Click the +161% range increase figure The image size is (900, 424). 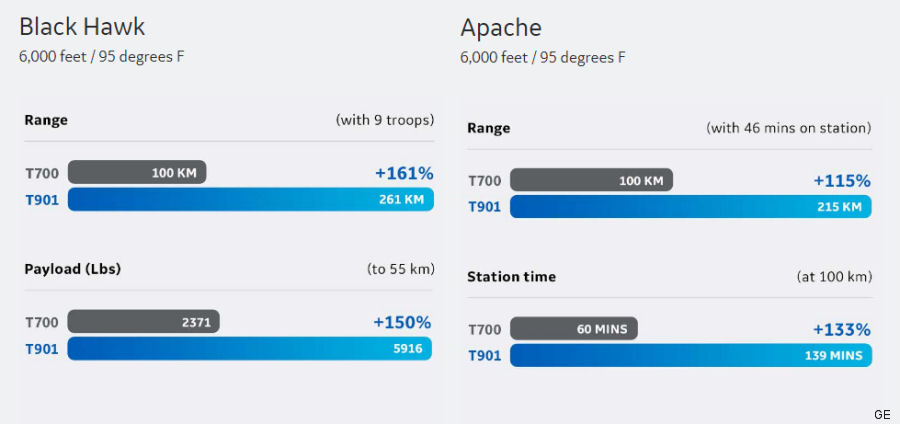coord(404,173)
